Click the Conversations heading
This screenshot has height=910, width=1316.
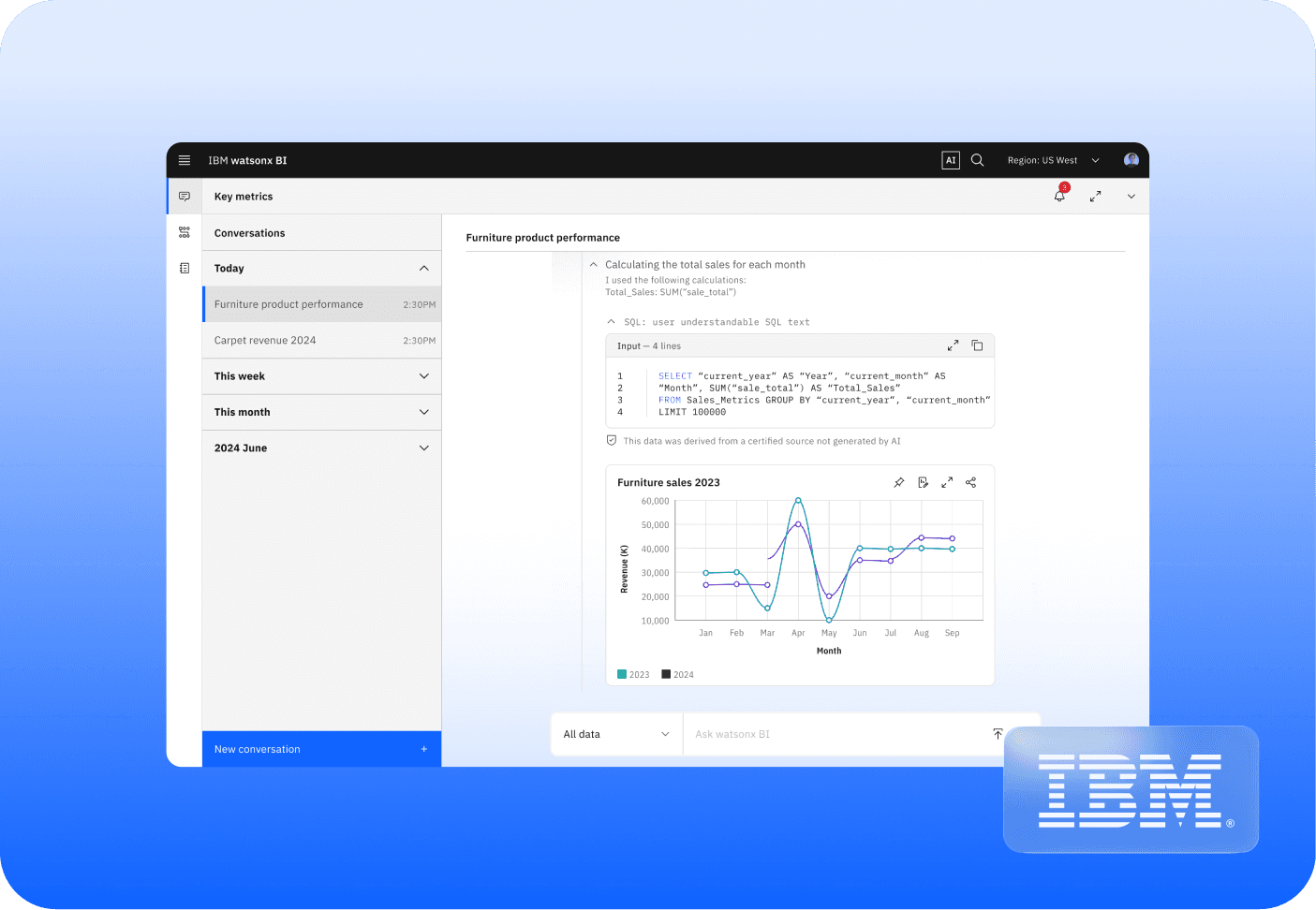click(x=250, y=233)
